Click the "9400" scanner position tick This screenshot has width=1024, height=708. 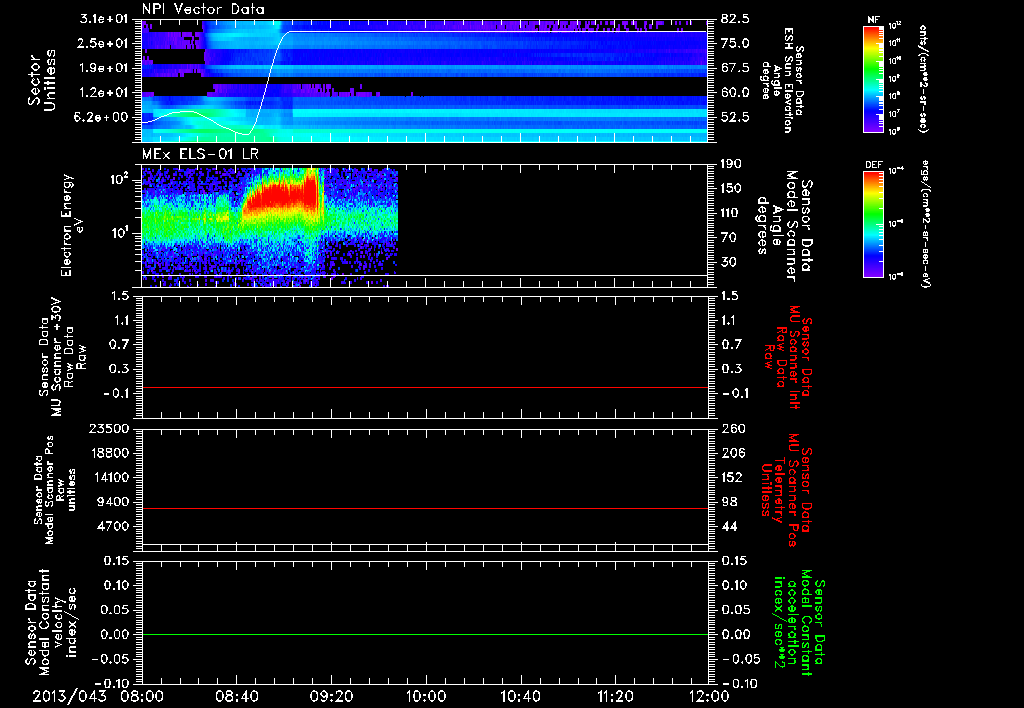click(114, 502)
